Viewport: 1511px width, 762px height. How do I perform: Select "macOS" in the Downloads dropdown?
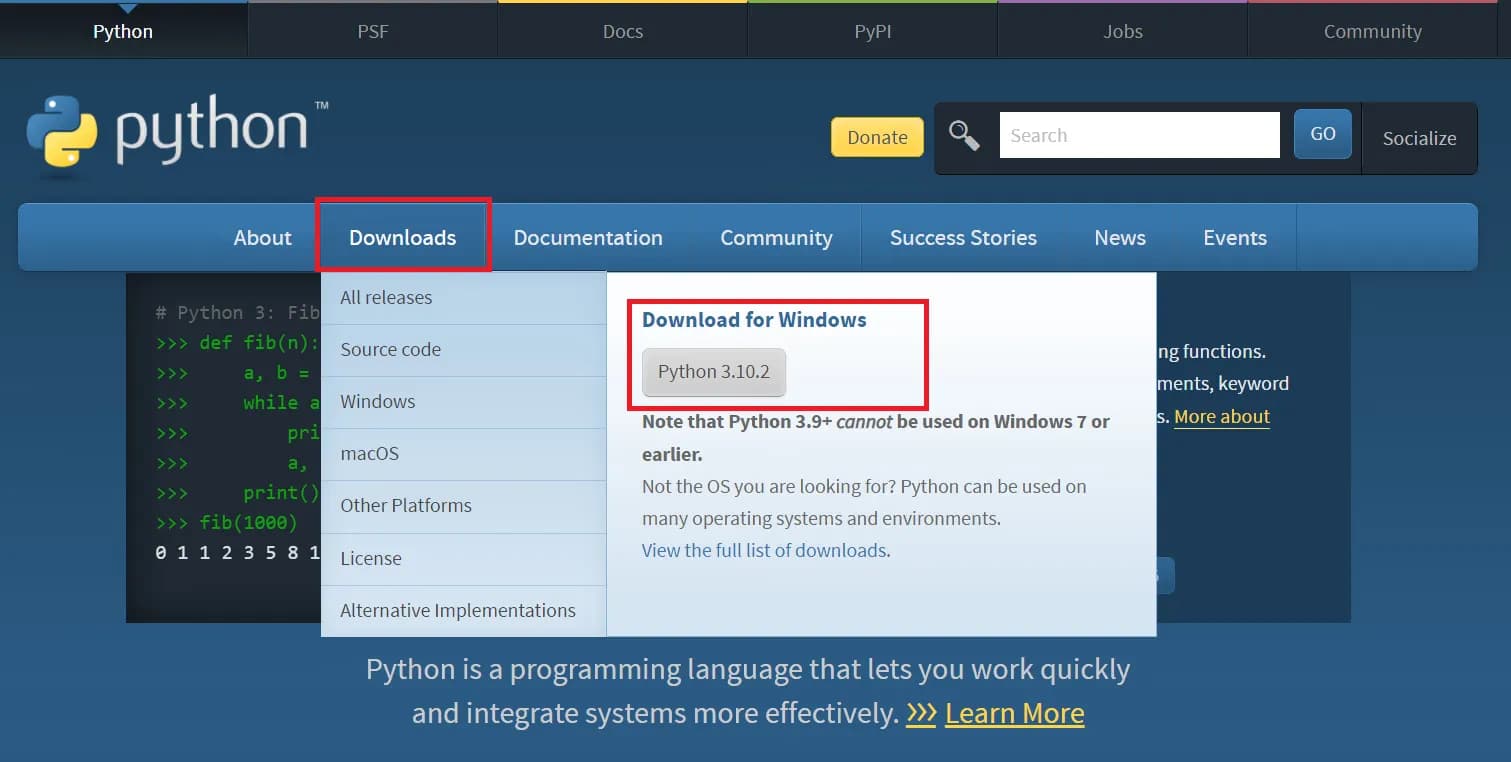(369, 453)
